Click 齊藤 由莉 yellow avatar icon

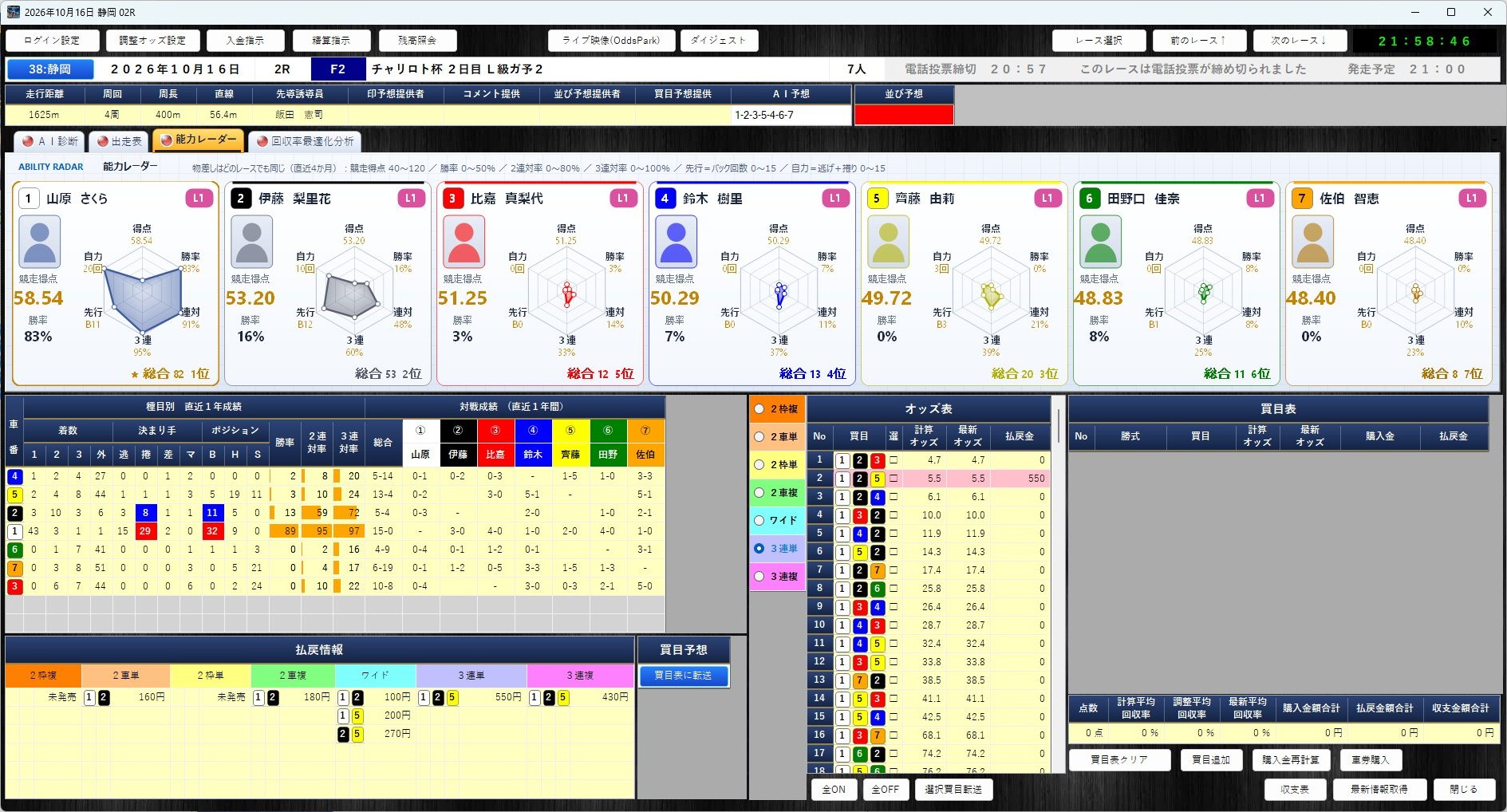[x=888, y=242]
